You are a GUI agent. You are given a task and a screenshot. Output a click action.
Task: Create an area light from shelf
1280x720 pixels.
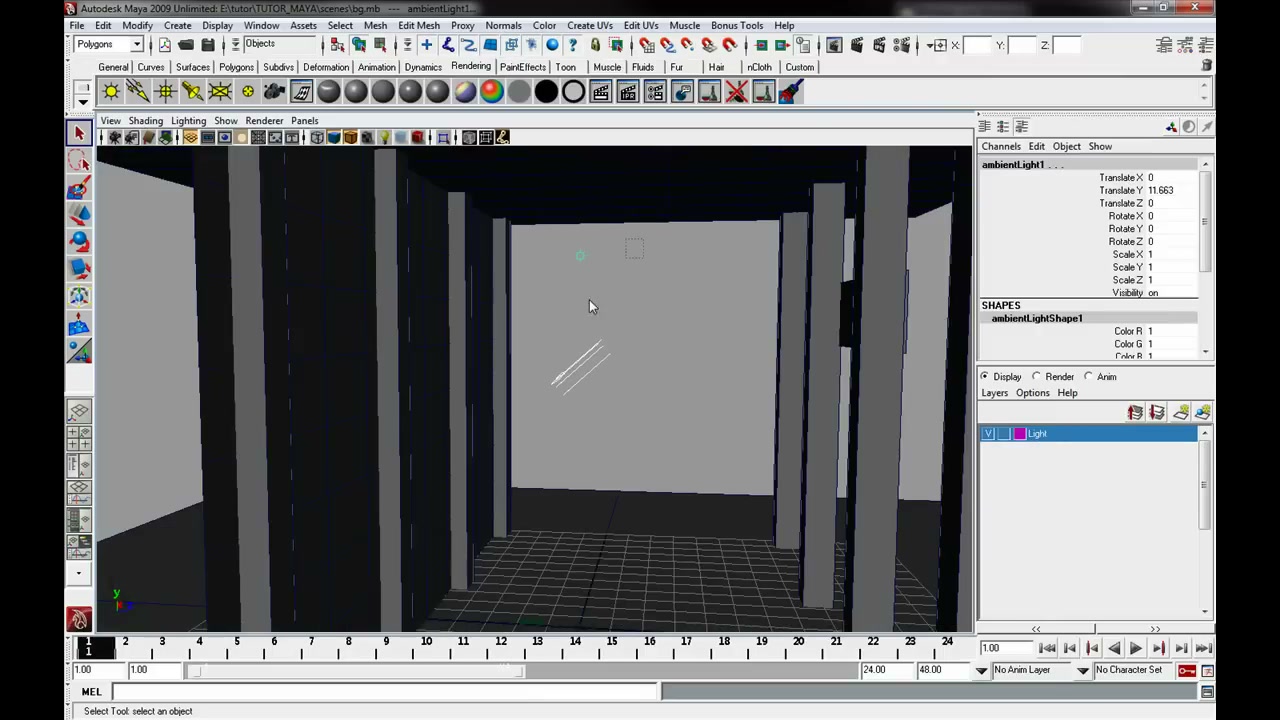click(219, 92)
